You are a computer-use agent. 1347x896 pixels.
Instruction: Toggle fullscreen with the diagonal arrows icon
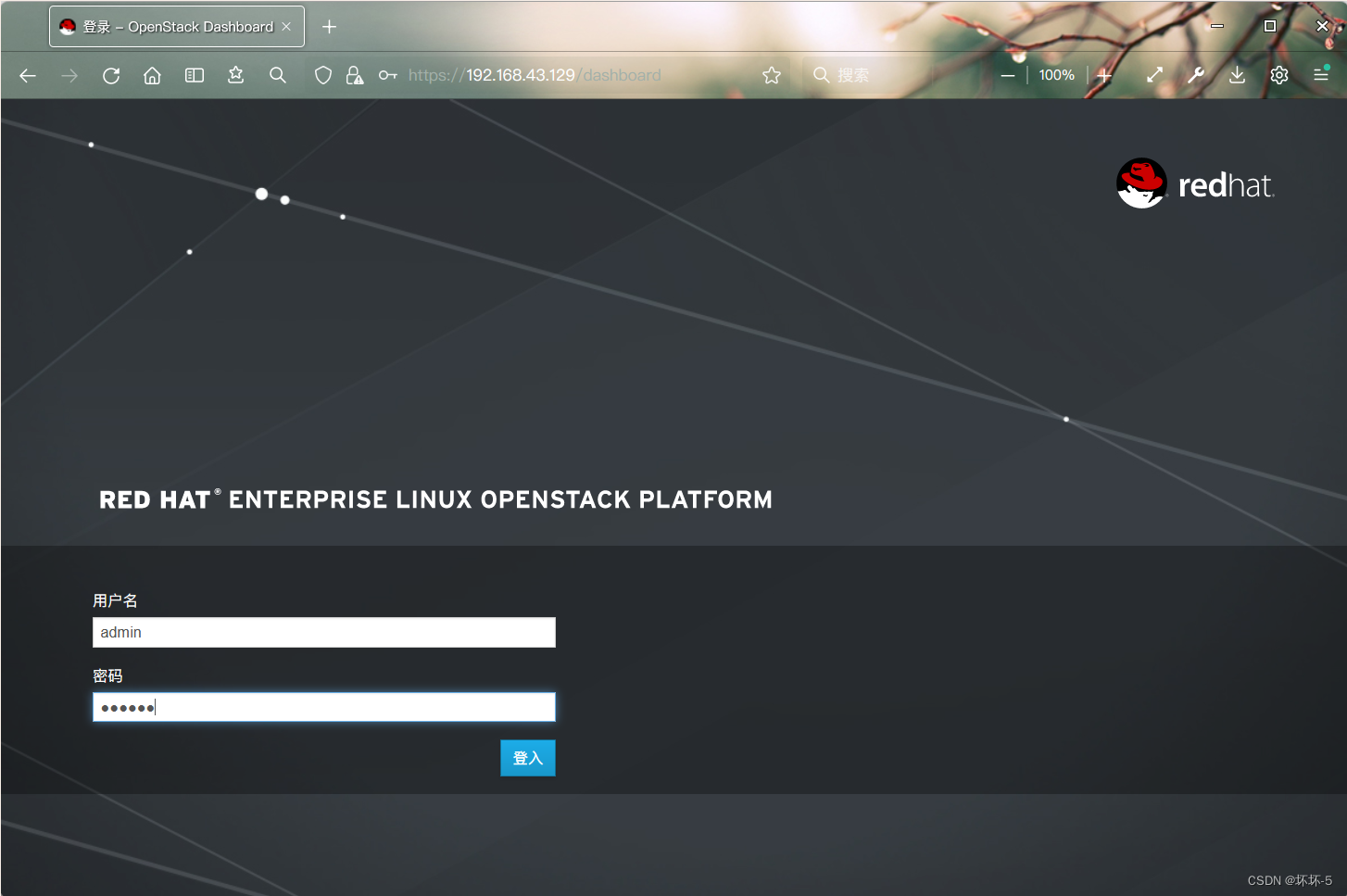[x=1154, y=75]
